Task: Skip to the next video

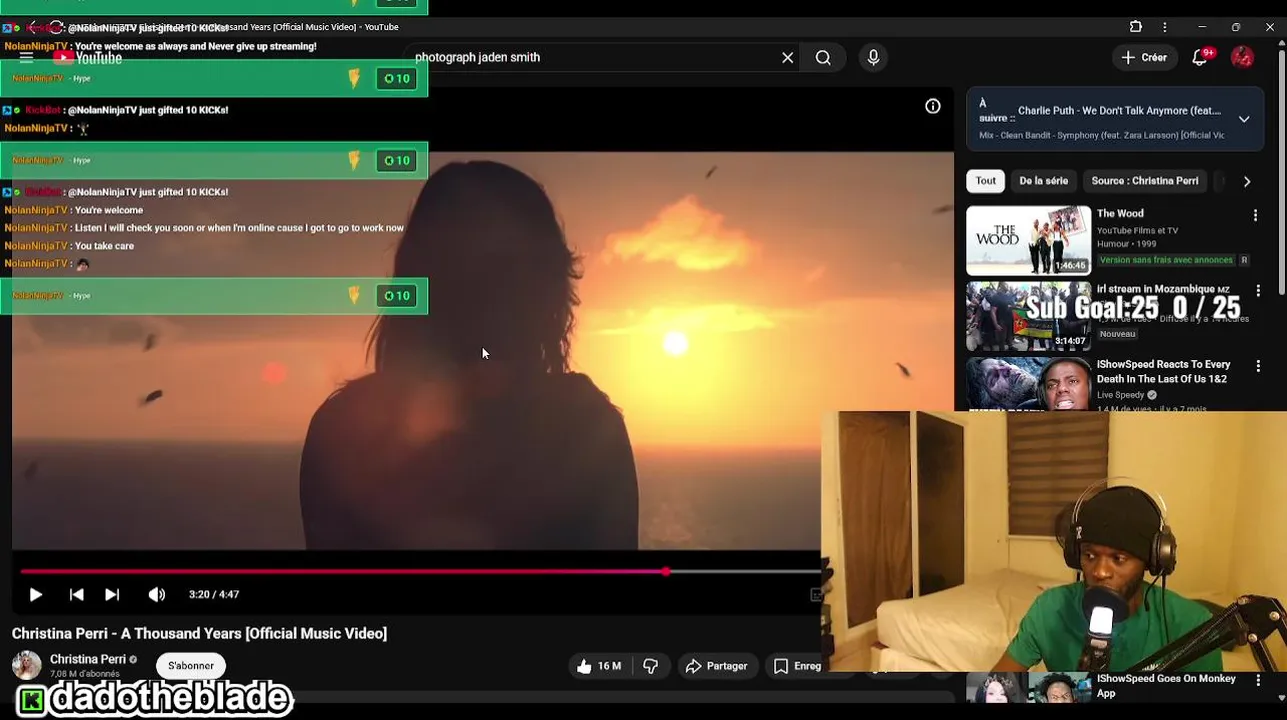Action: [x=112, y=594]
